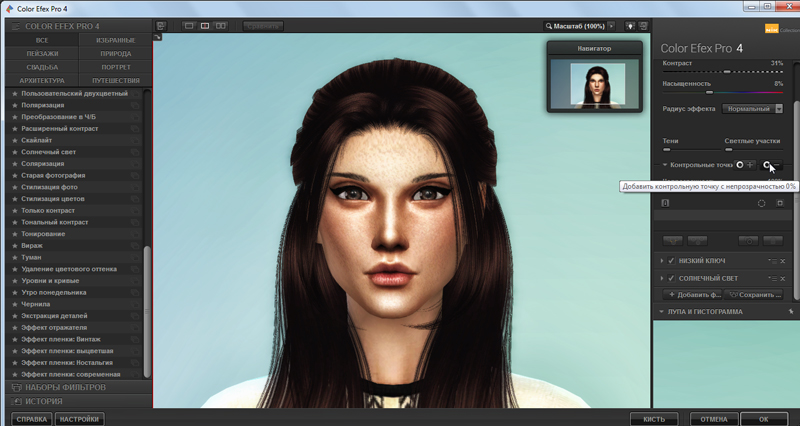
Task: Expand the ИСТОРИЯ panel
Action: point(79,401)
